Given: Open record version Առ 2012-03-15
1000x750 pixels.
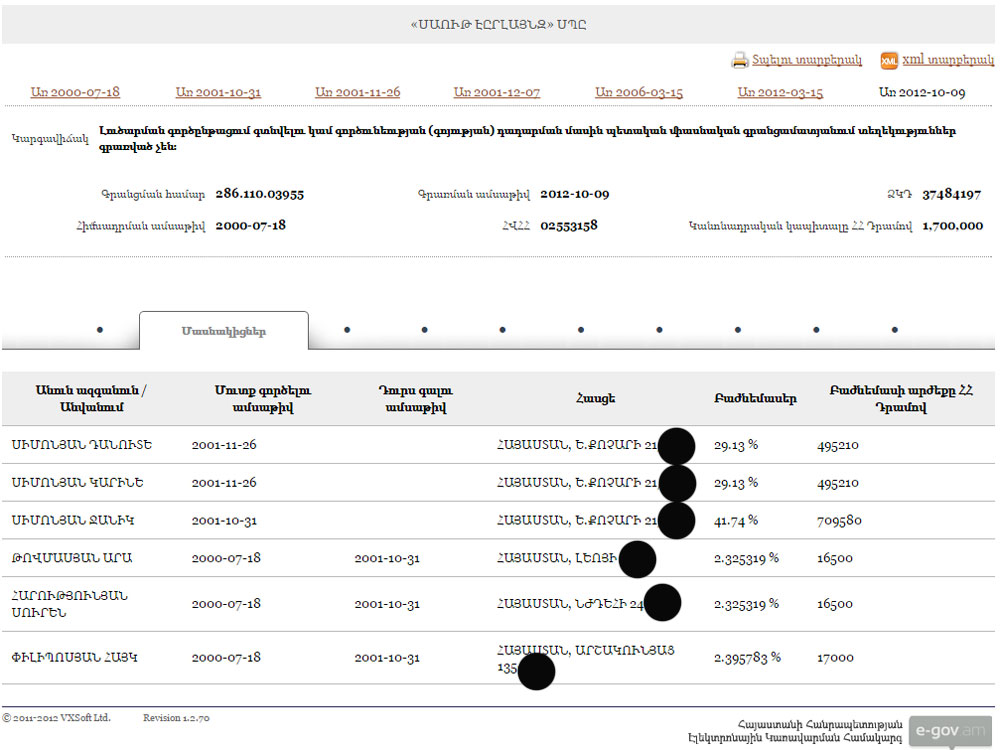Looking at the screenshot, I should 781,92.
